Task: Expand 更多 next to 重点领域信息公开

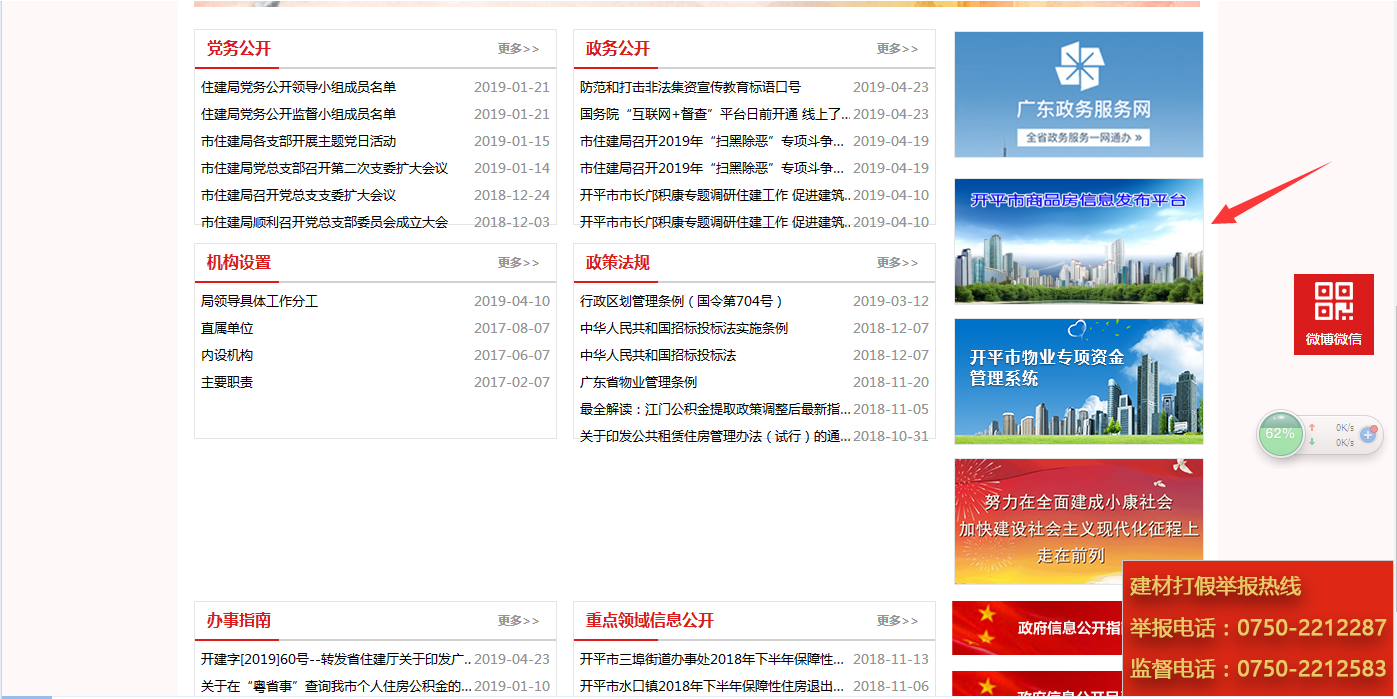Action: pos(897,621)
